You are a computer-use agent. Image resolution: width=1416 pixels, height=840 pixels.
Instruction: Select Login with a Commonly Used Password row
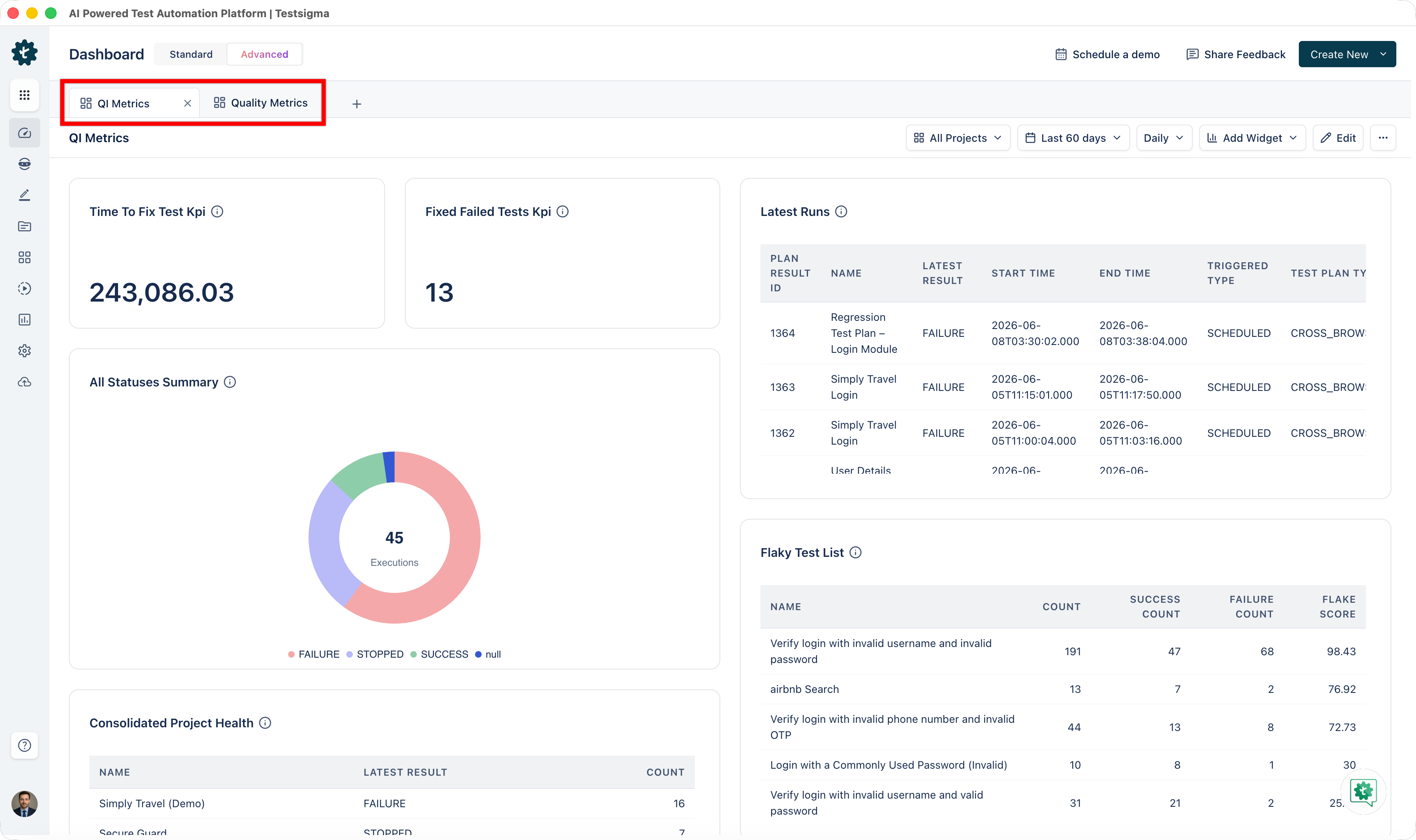point(1063,765)
